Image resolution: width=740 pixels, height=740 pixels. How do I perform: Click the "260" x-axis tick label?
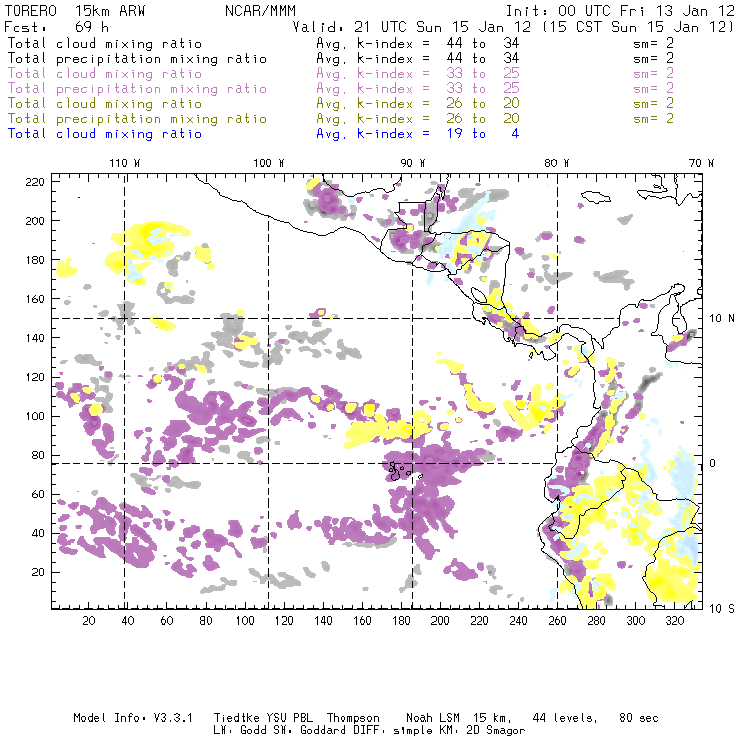tap(557, 621)
